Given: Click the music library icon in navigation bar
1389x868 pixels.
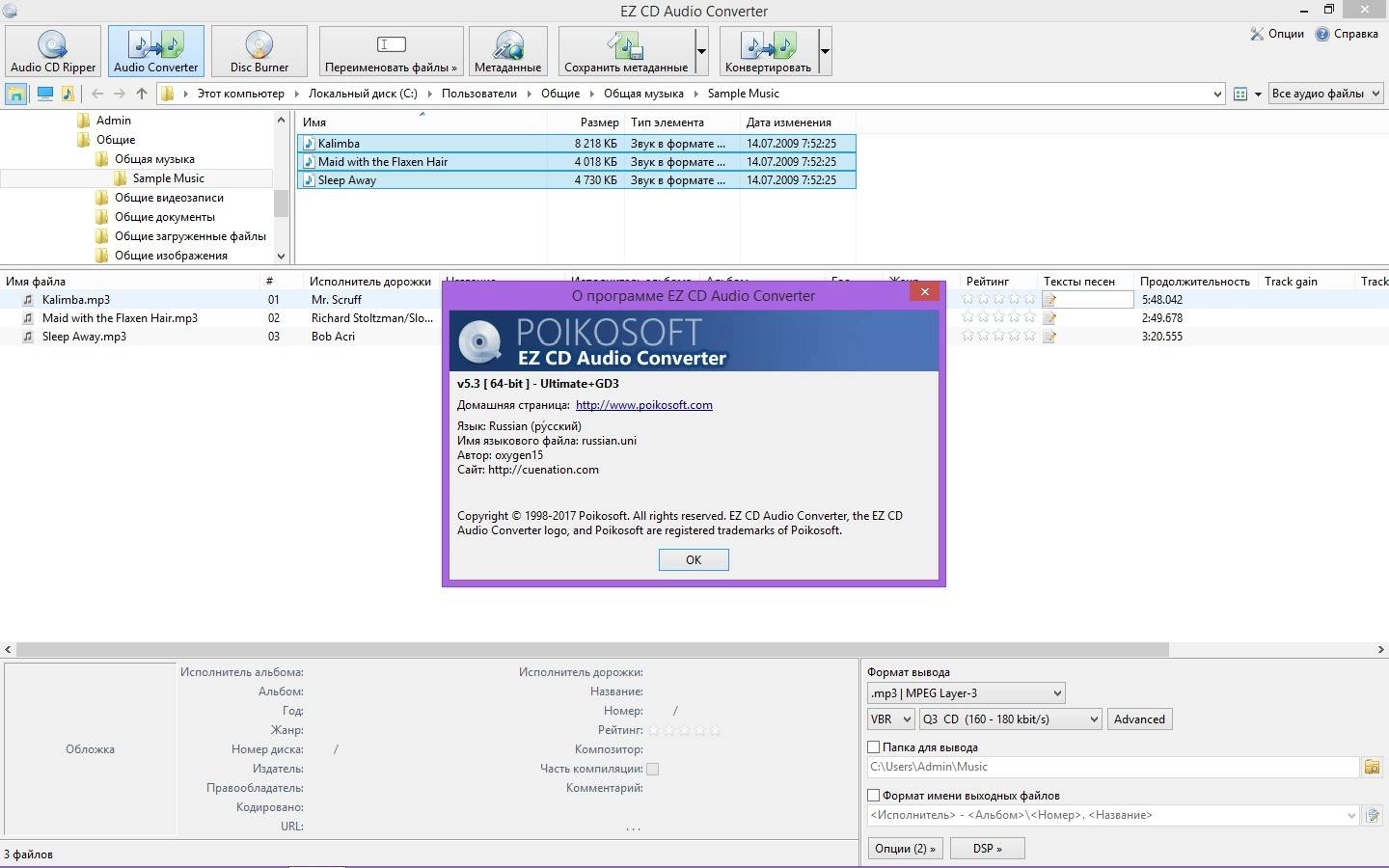Looking at the screenshot, I should [68, 94].
